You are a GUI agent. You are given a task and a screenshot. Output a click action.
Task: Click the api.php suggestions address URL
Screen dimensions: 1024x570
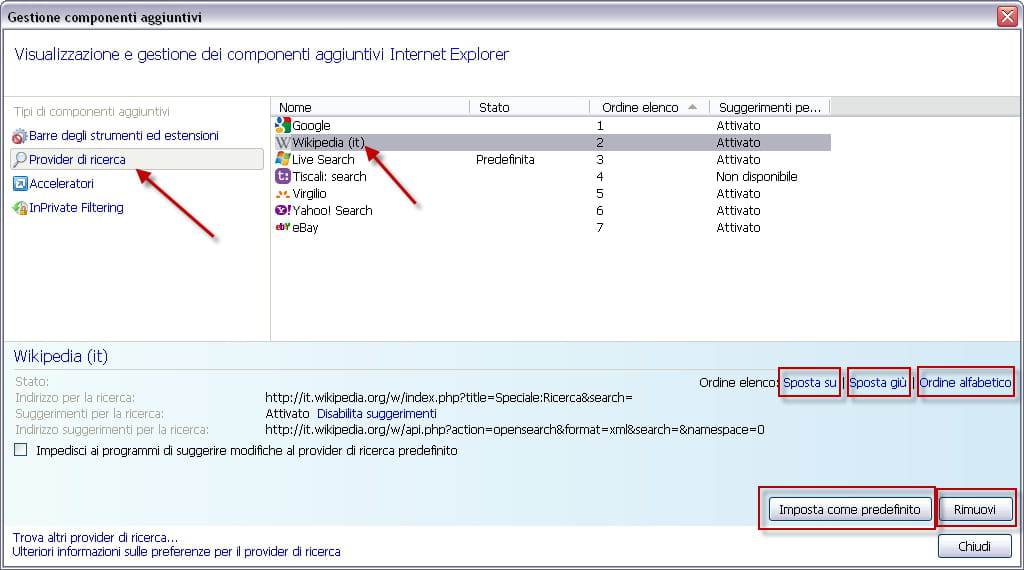coord(515,430)
